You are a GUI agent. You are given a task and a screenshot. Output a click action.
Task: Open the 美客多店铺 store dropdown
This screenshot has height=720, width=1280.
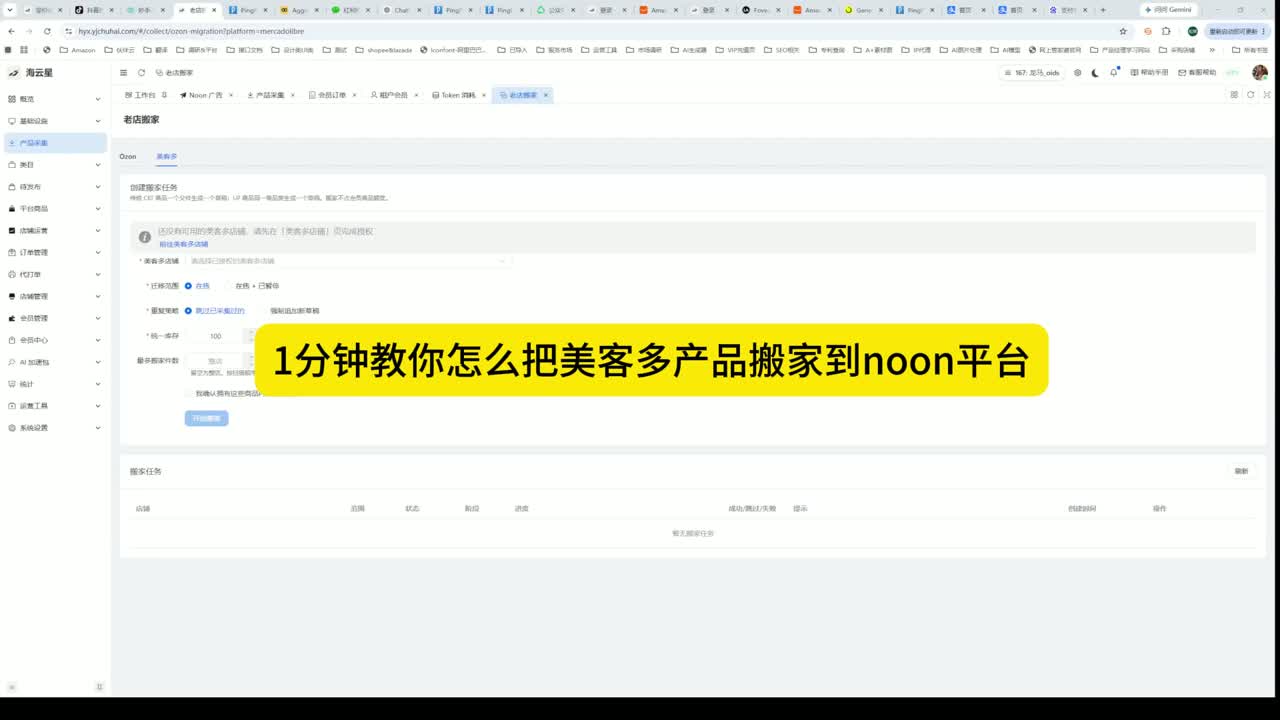coord(348,261)
